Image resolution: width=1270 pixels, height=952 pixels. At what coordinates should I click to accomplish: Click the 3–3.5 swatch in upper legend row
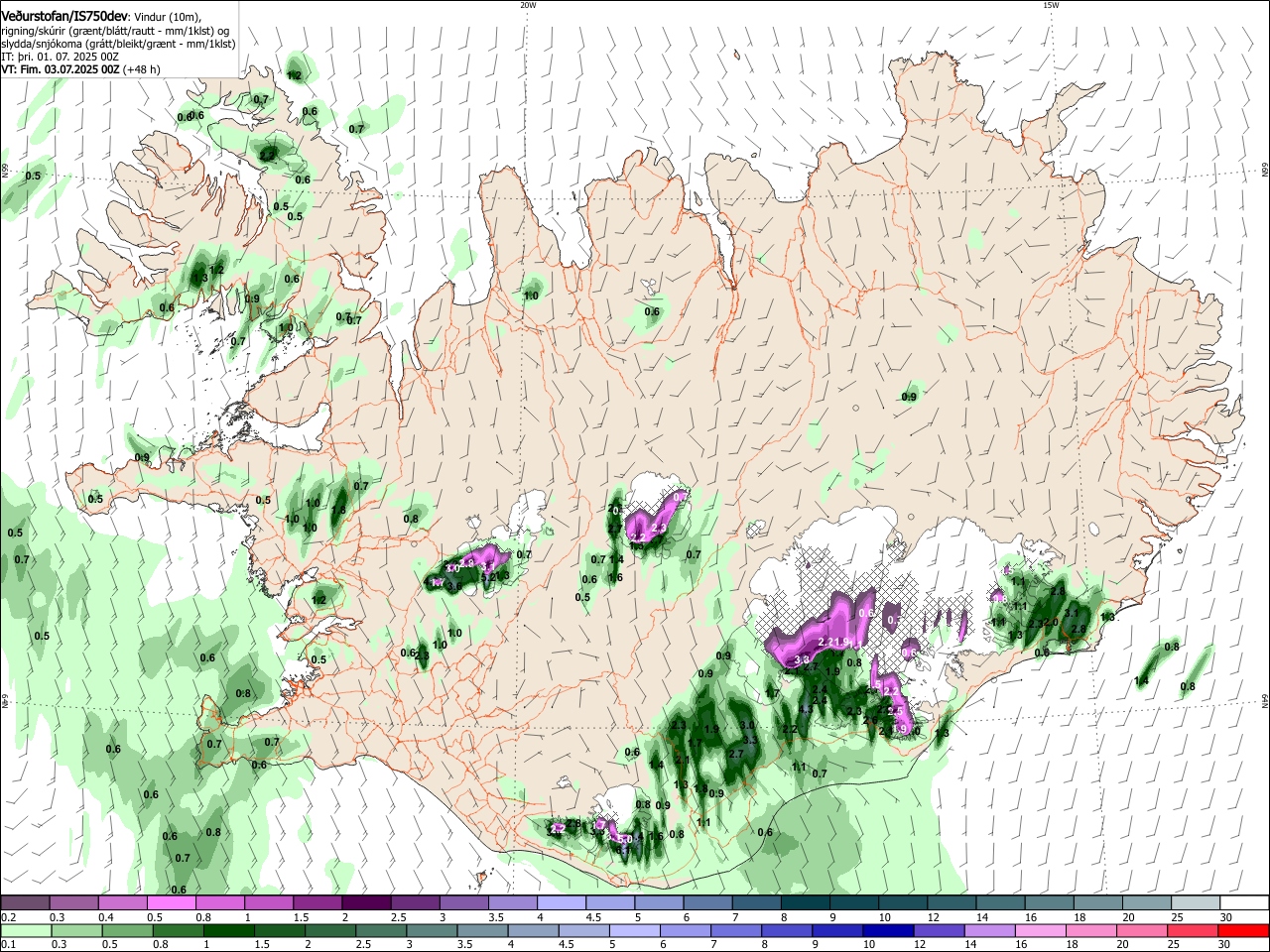(462, 902)
